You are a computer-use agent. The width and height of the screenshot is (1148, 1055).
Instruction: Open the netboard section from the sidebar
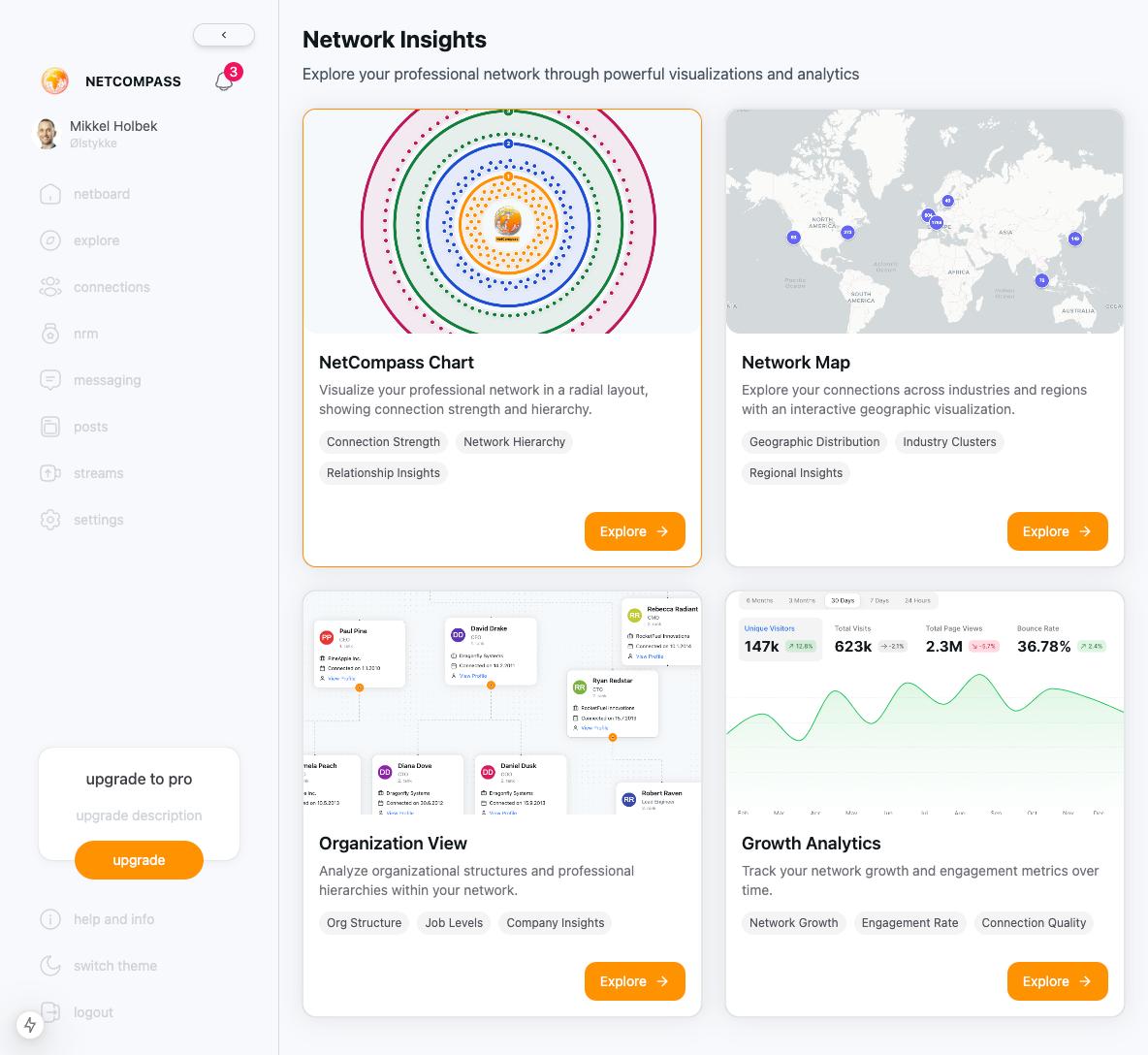(x=101, y=194)
